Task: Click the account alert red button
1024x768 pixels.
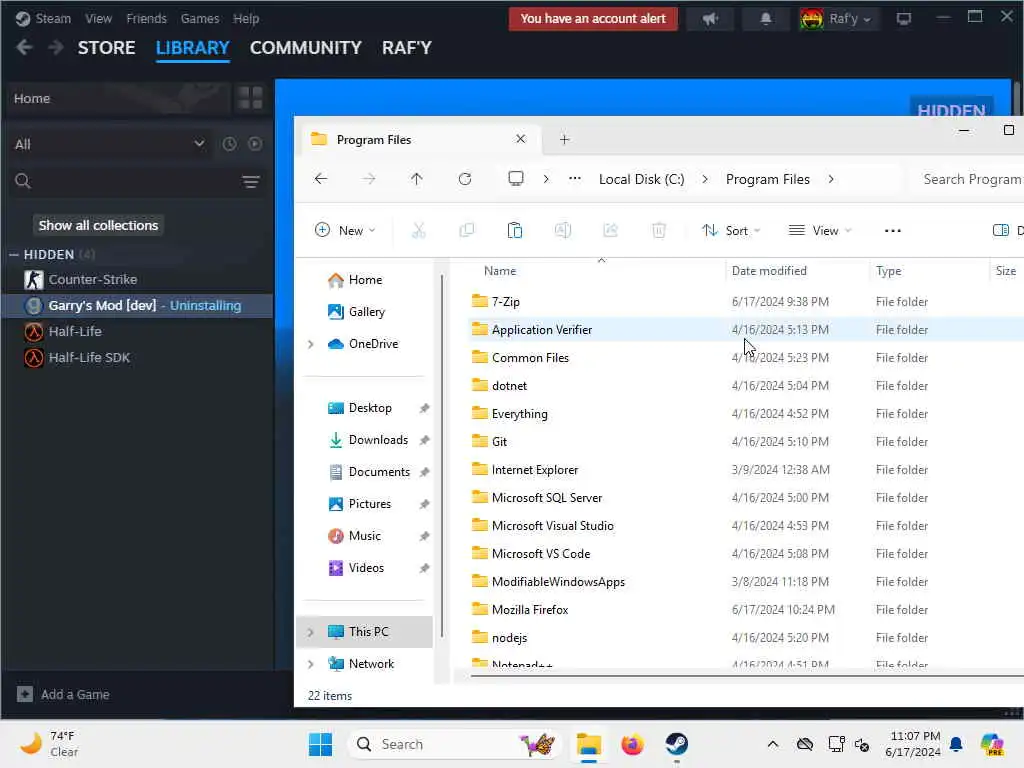Action: 593,19
